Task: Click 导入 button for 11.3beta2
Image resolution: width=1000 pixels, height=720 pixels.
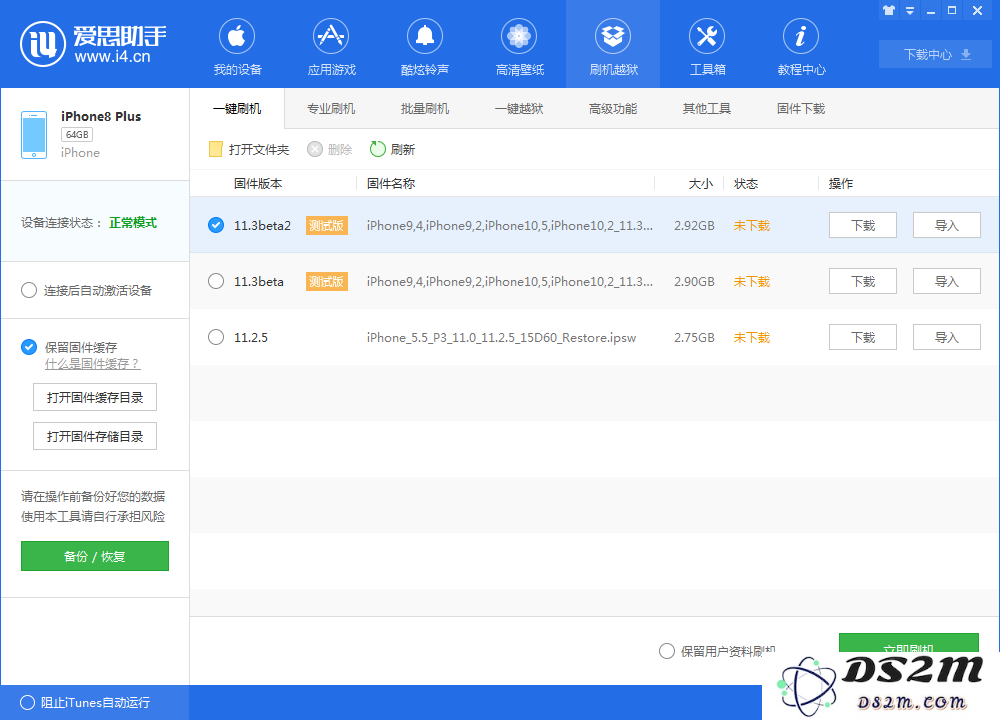Action: [946, 225]
